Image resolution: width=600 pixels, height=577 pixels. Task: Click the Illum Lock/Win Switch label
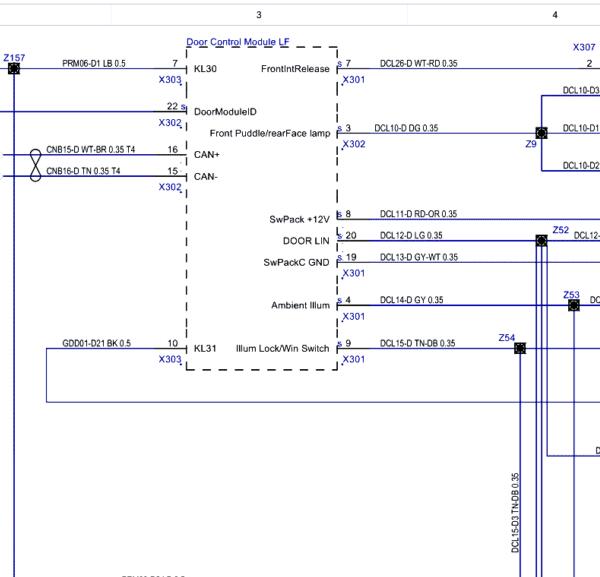click(282, 348)
